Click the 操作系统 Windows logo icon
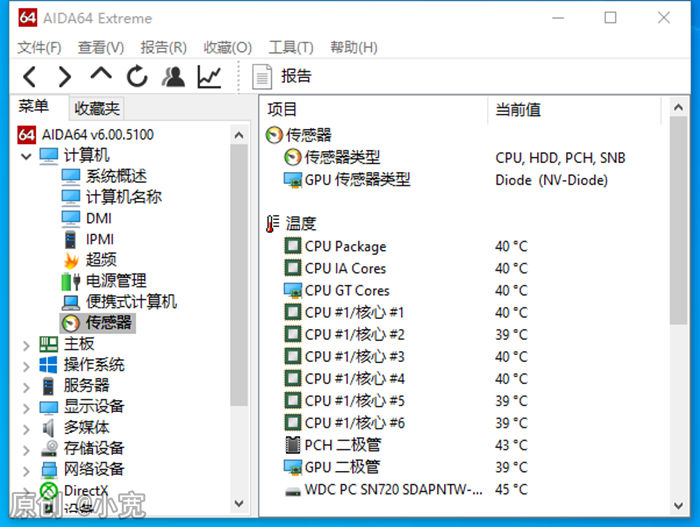This screenshot has height=527, width=700. tap(48, 364)
